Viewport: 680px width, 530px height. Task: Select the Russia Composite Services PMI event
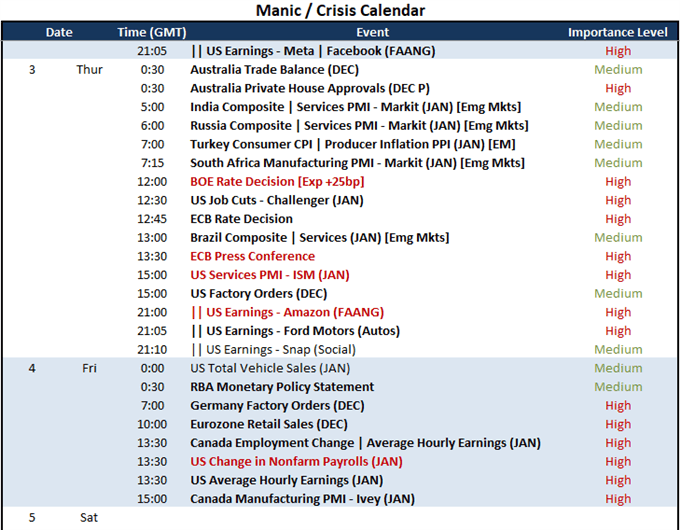coord(359,125)
